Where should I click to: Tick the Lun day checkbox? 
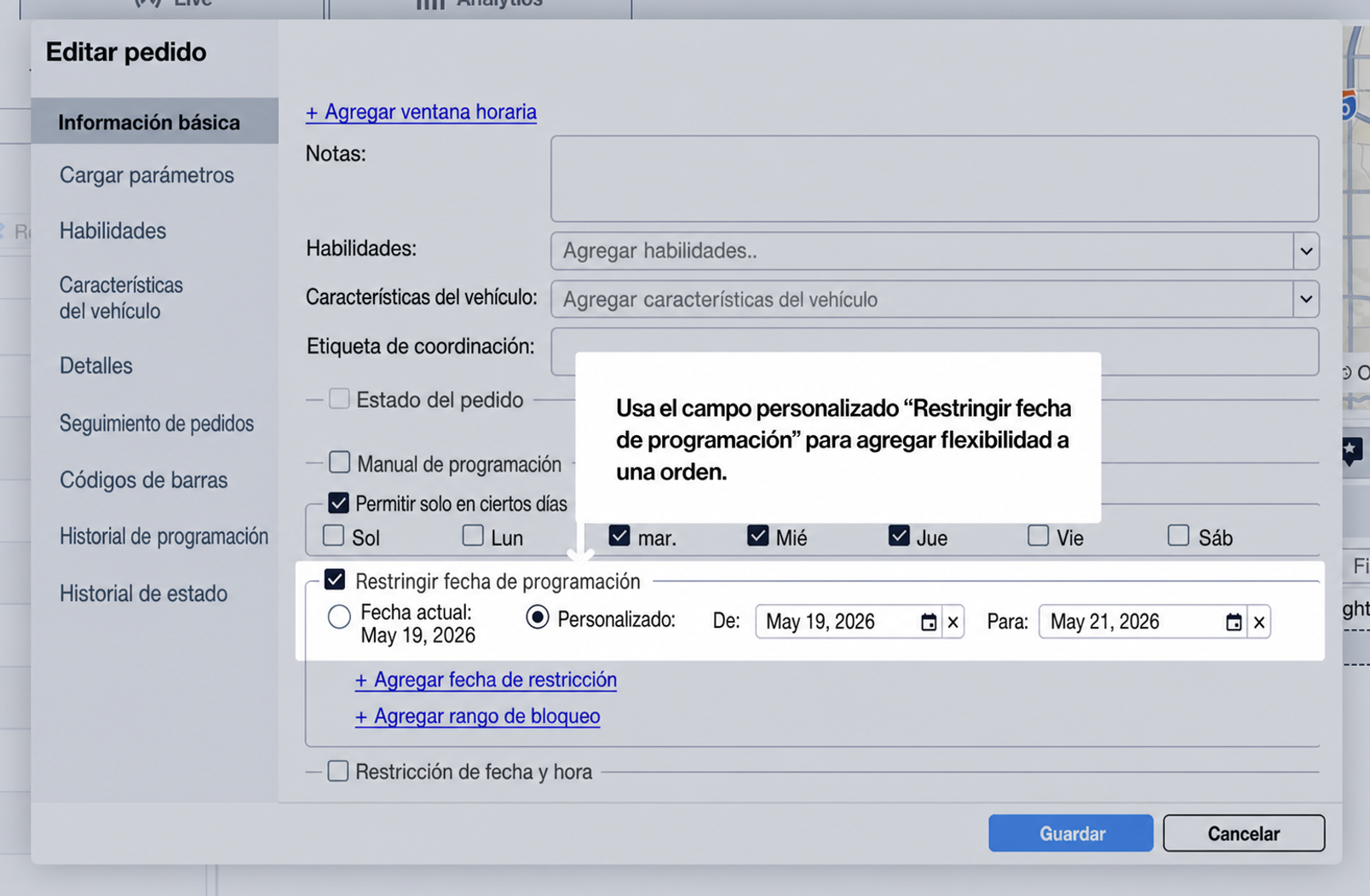pos(473,536)
